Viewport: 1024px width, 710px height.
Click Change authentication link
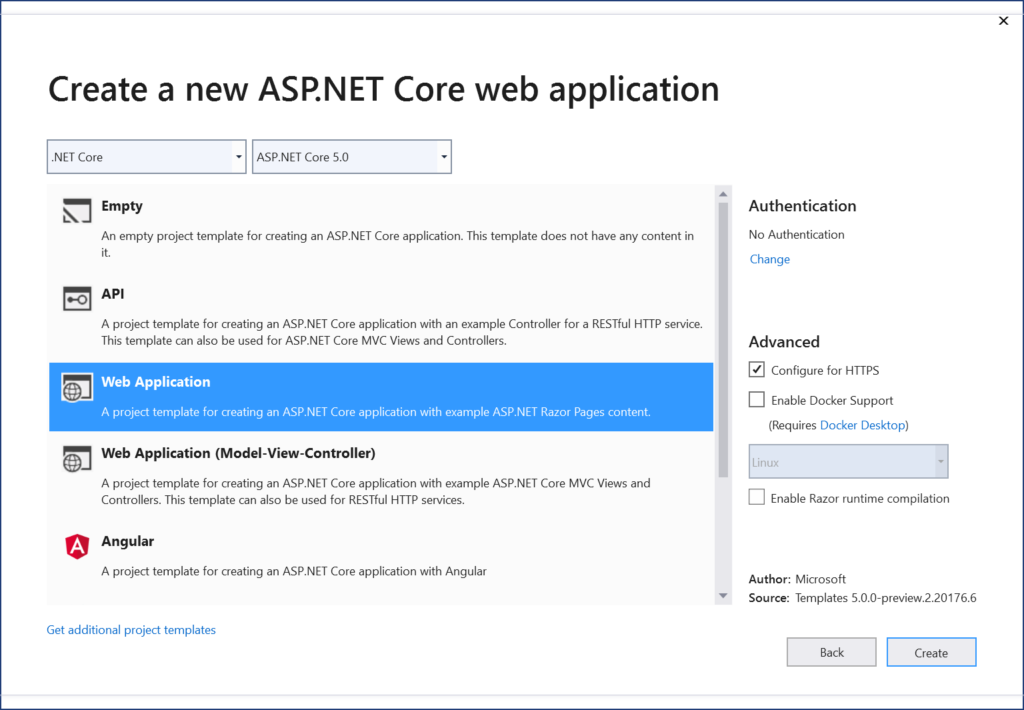[x=769, y=259]
